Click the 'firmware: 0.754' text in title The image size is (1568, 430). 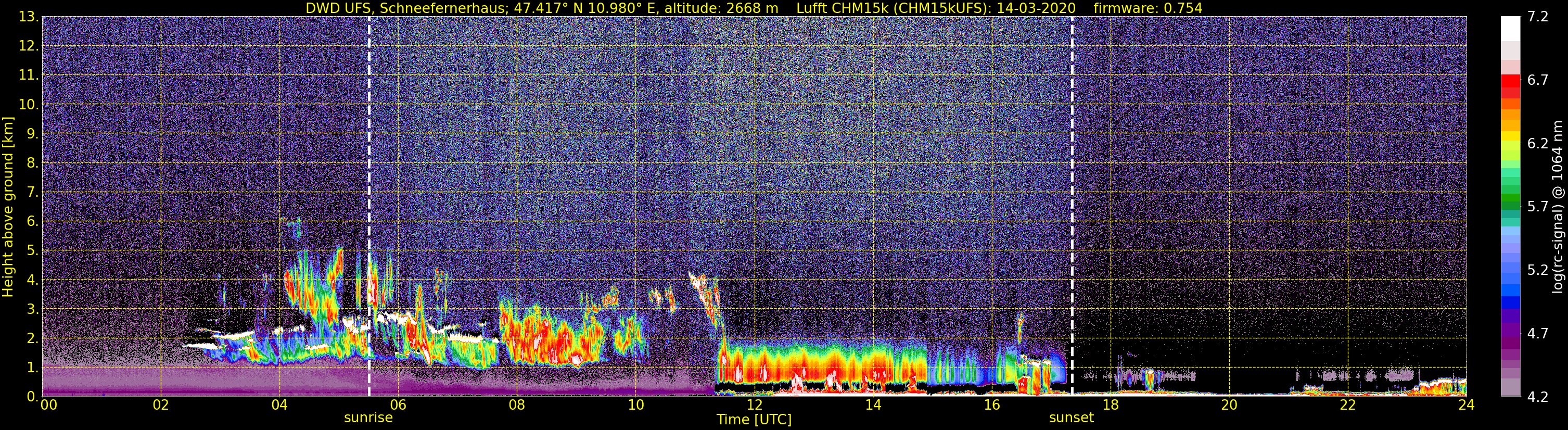pos(1148,8)
